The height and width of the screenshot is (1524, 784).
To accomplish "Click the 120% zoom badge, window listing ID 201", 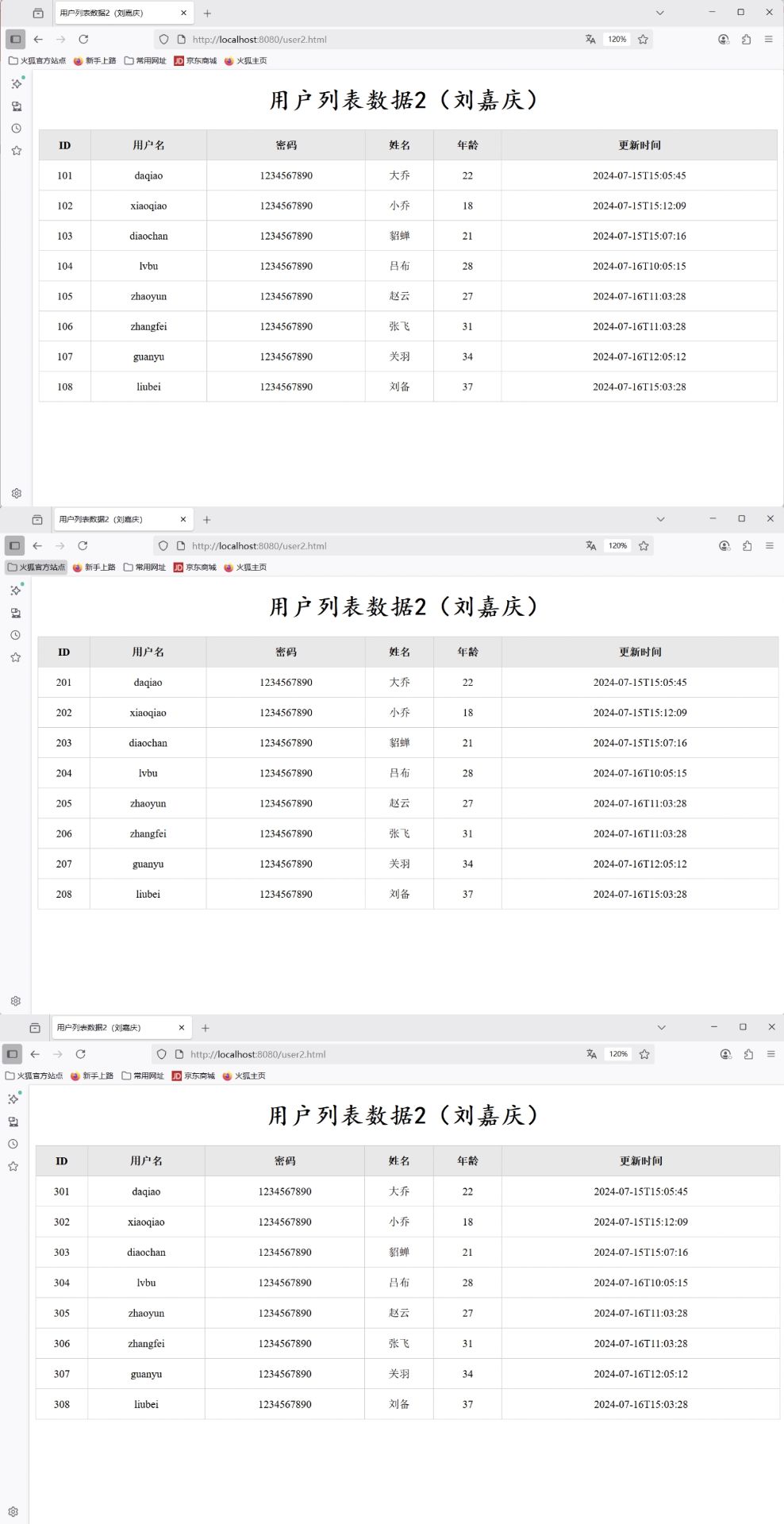I will click(618, 545).
